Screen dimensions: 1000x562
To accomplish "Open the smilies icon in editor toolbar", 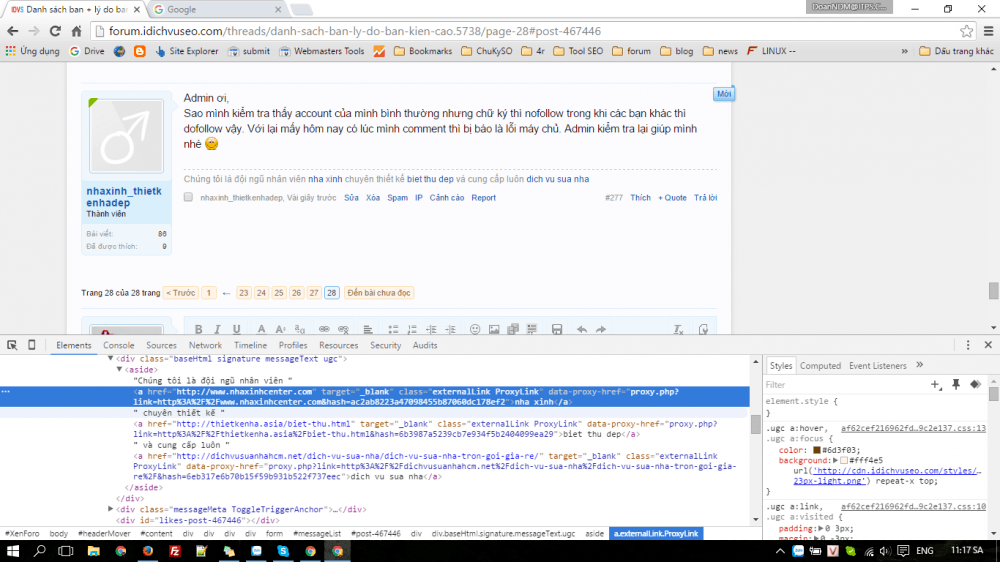I will [x=474, y=329].
